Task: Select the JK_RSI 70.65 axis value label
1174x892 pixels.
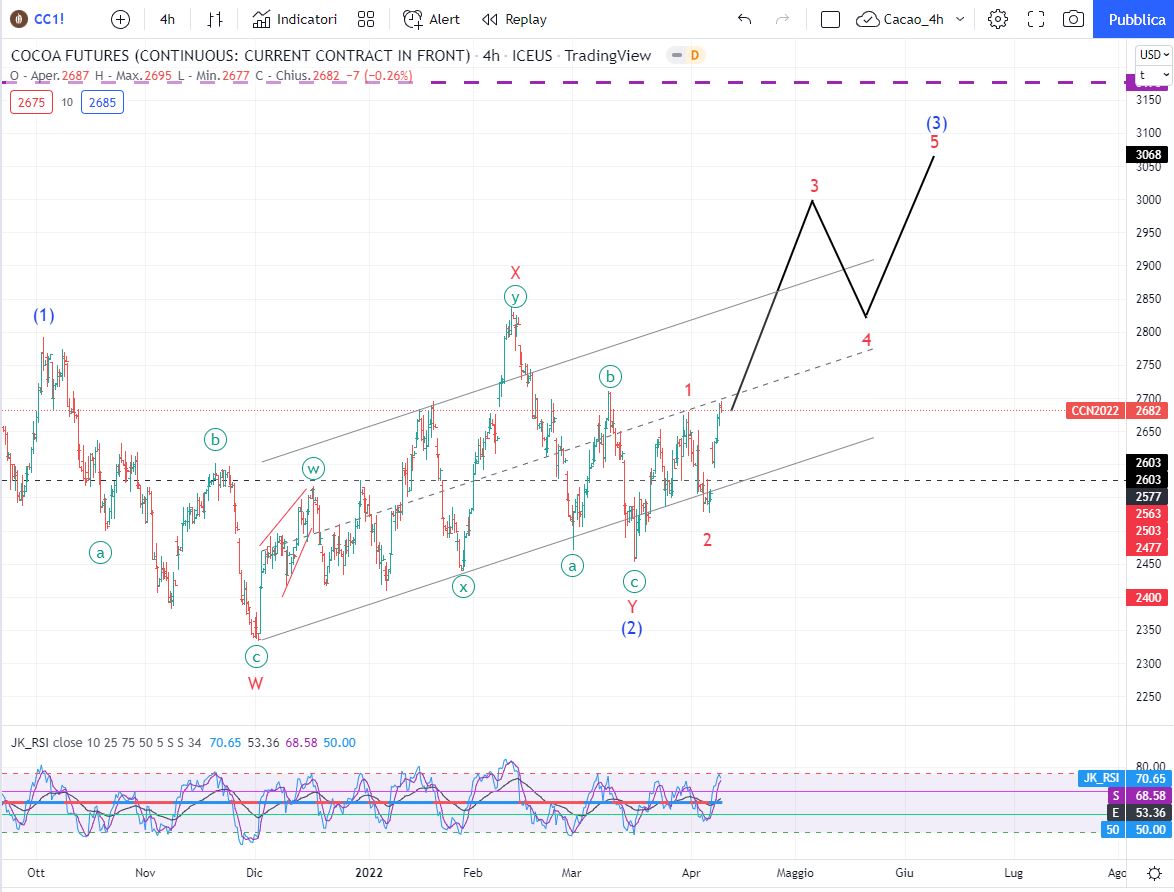Action: tap(1123, 778)
